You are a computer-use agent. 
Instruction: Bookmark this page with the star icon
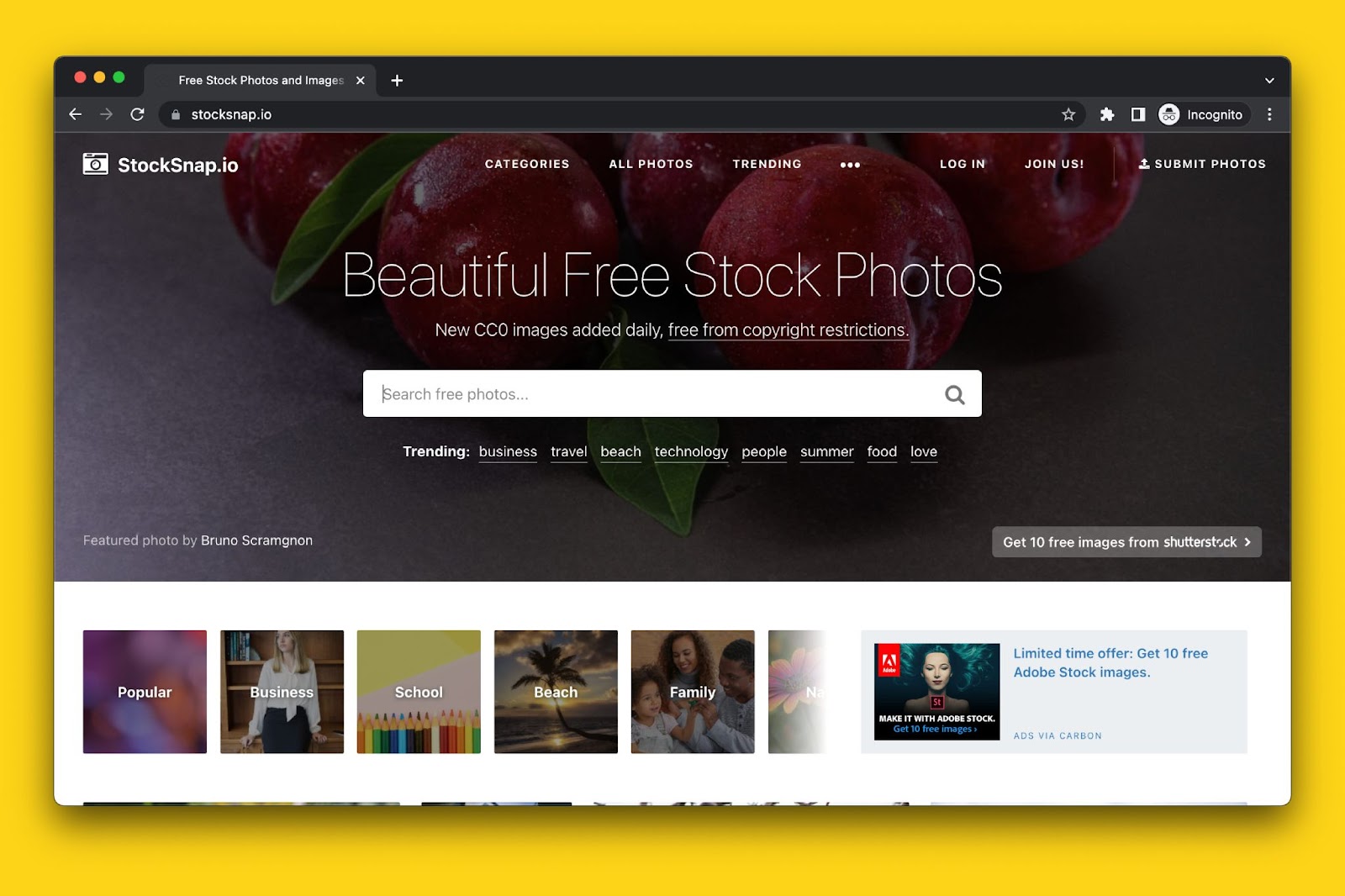click(x=1068, y=114)
